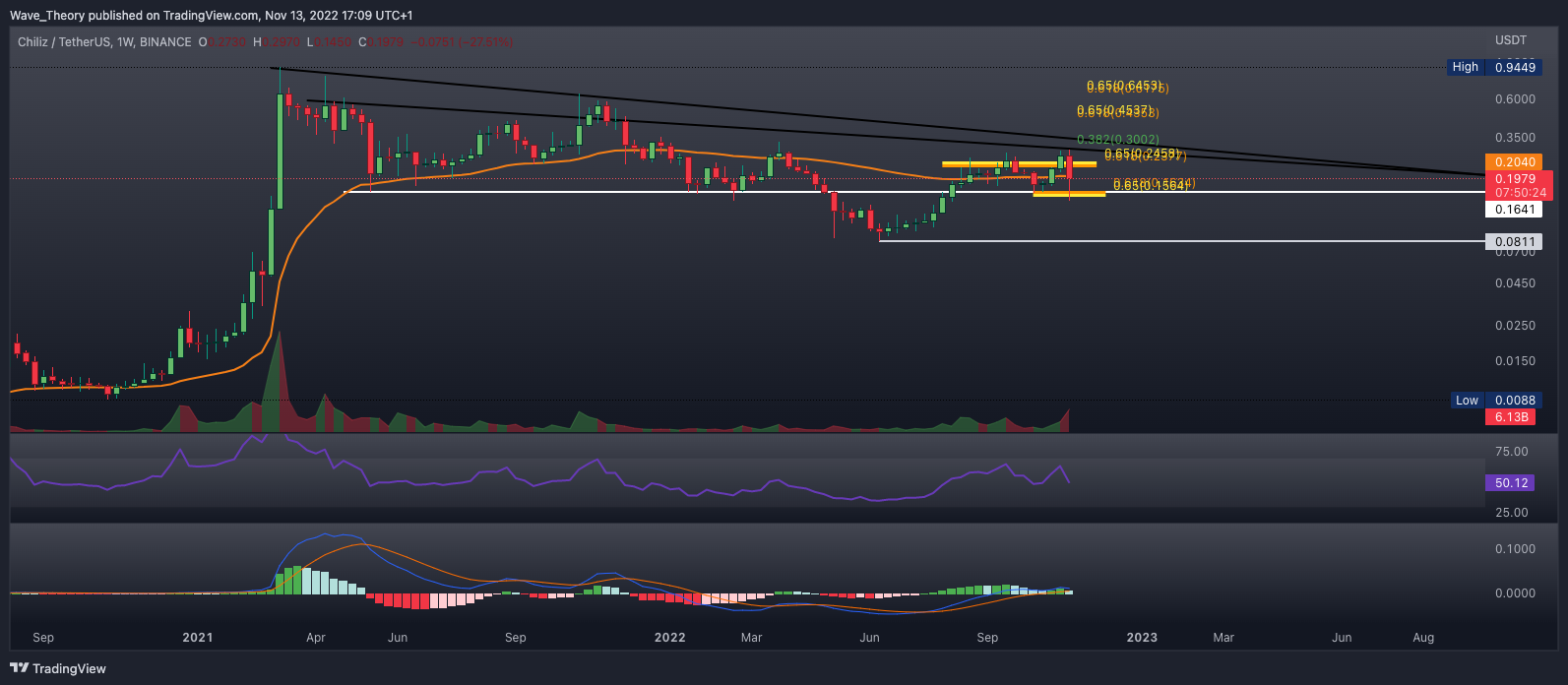Select the green 0.382(0.3002) Fibonacci label
1568x685 pixels.
(1118, 140)
